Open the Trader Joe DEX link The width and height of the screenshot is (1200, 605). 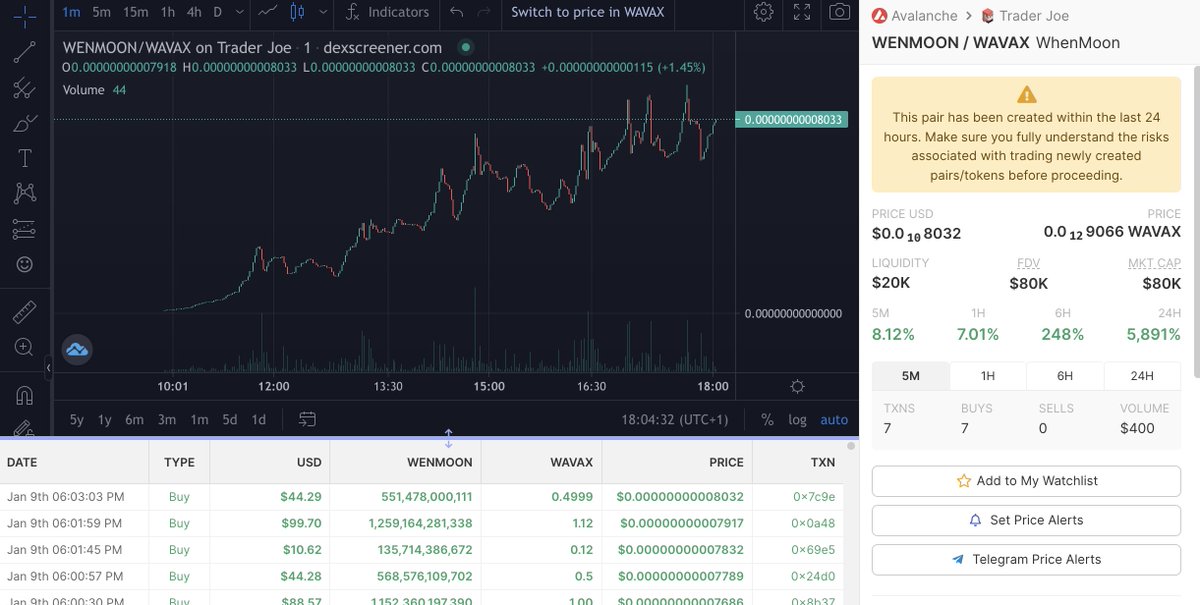coord(1025,15)
